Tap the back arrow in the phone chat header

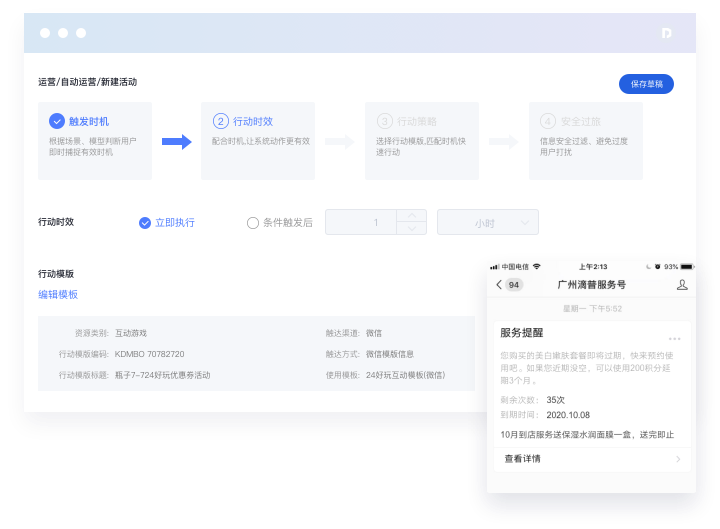[499, 285]
